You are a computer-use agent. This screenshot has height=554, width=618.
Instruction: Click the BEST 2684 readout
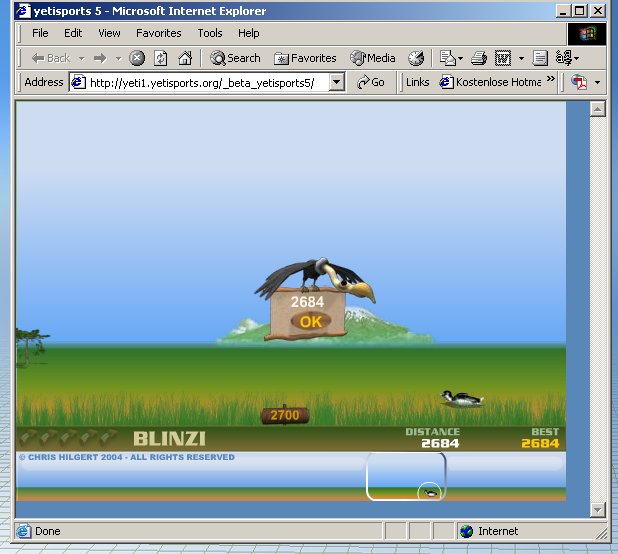point(540,438)
